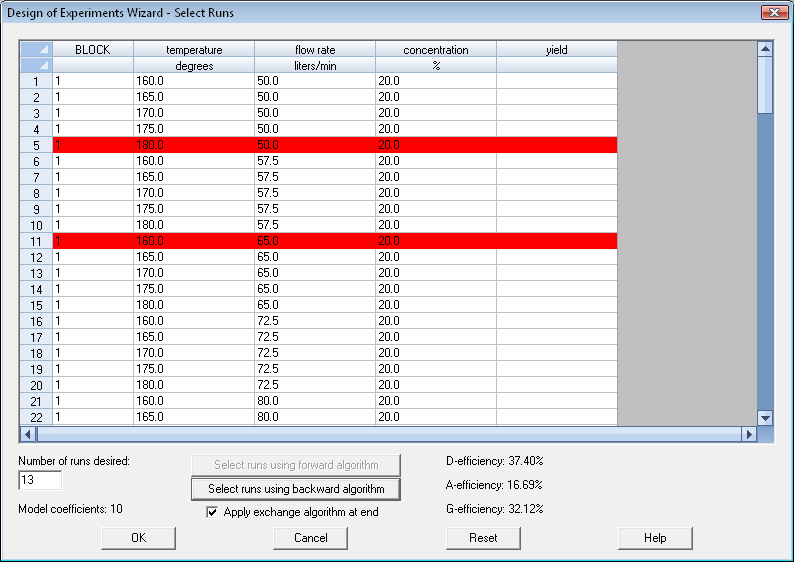Select highlighted row 5 header

(x=36, y=145)
